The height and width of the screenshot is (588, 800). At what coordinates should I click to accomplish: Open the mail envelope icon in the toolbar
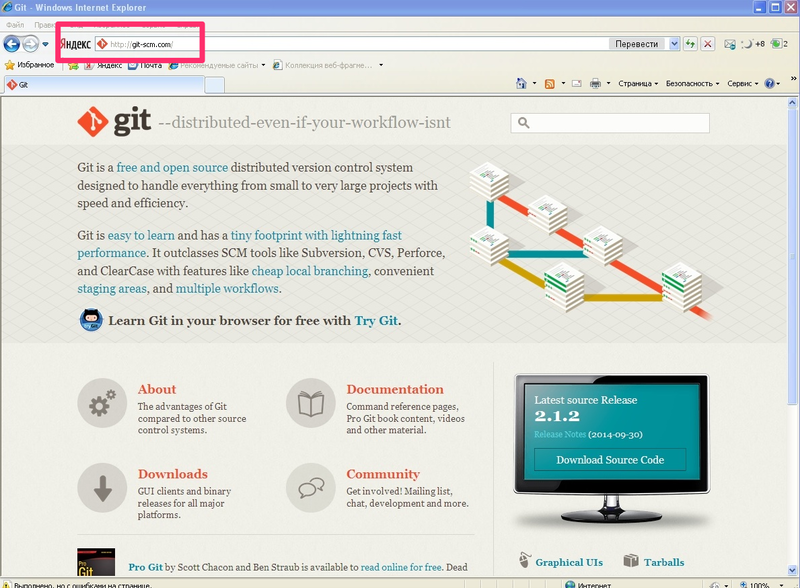pyautogui.click(x=730, y=44)
